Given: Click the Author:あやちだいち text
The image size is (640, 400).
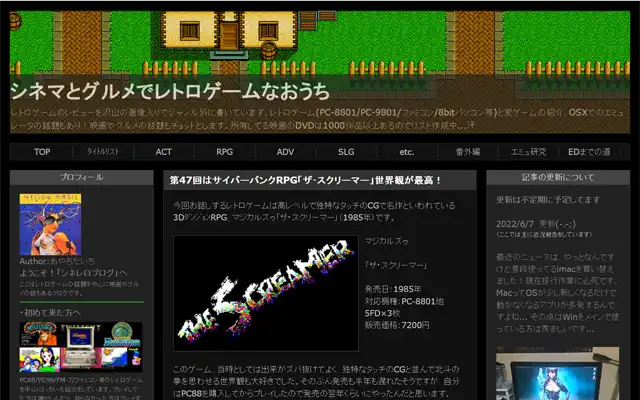Looking at the screenshot, I should click(57, 261).
